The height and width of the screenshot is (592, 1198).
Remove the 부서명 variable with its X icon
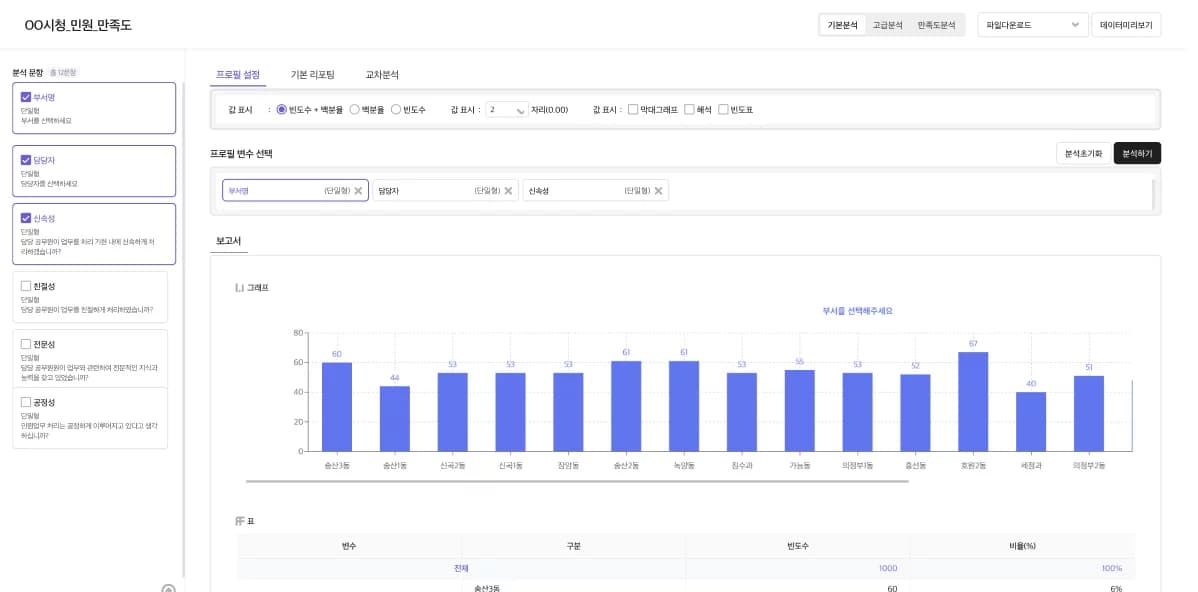click(358, 191)
